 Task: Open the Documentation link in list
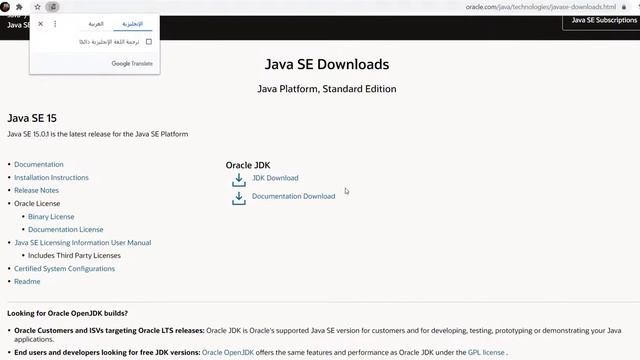point(39,164)
